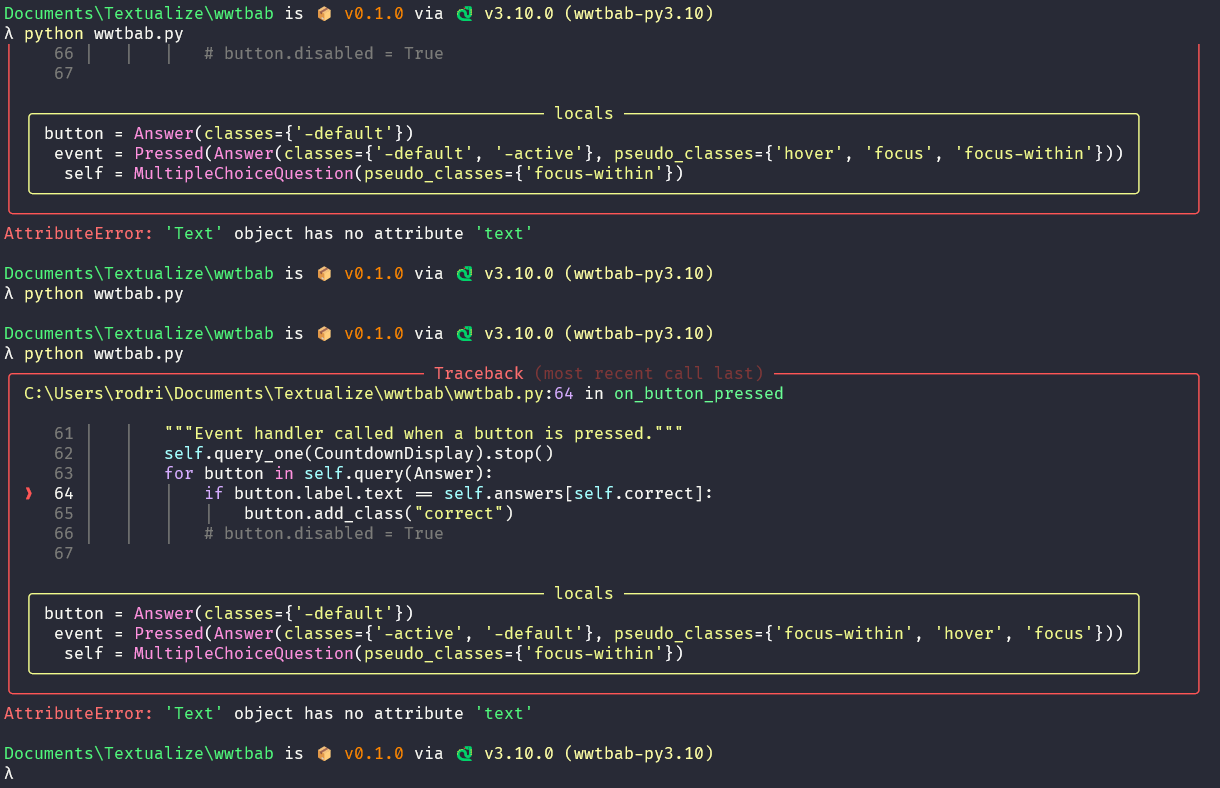Click "(wwtbab-py3.10)" above the empty λ prompt
The height and width of the screenshot is (788, 1220).
(638, 753)
